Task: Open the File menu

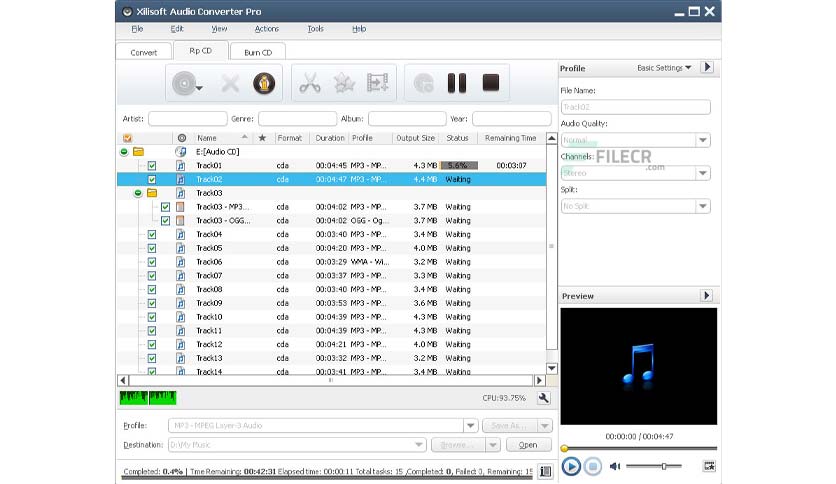Action: (138, 29)
